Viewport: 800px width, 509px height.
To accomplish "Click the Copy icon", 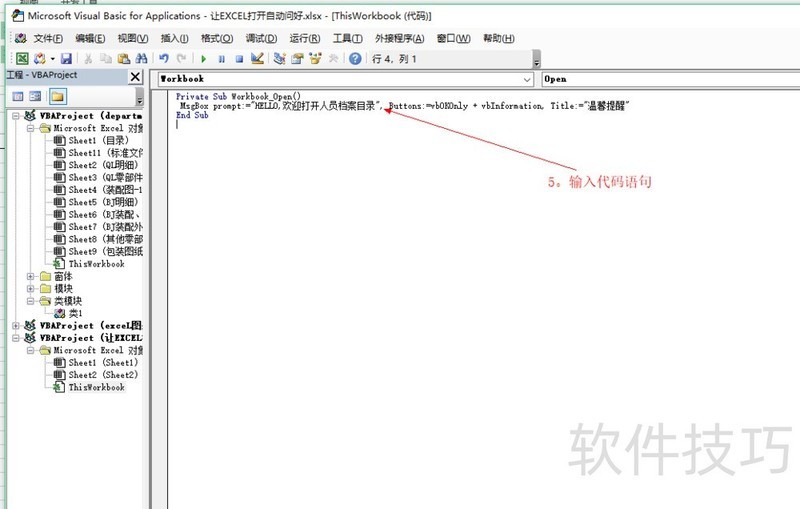I will [x=106, y=59].
